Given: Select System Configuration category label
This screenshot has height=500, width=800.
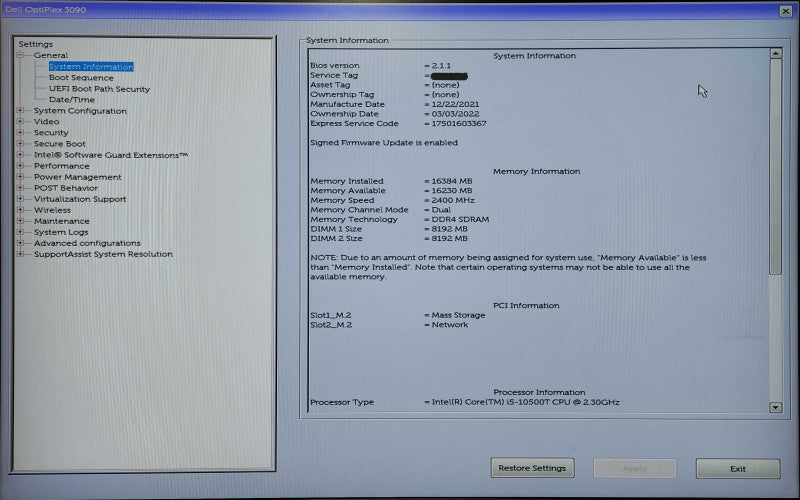Looking at the screenshot, I should (80, 111).
